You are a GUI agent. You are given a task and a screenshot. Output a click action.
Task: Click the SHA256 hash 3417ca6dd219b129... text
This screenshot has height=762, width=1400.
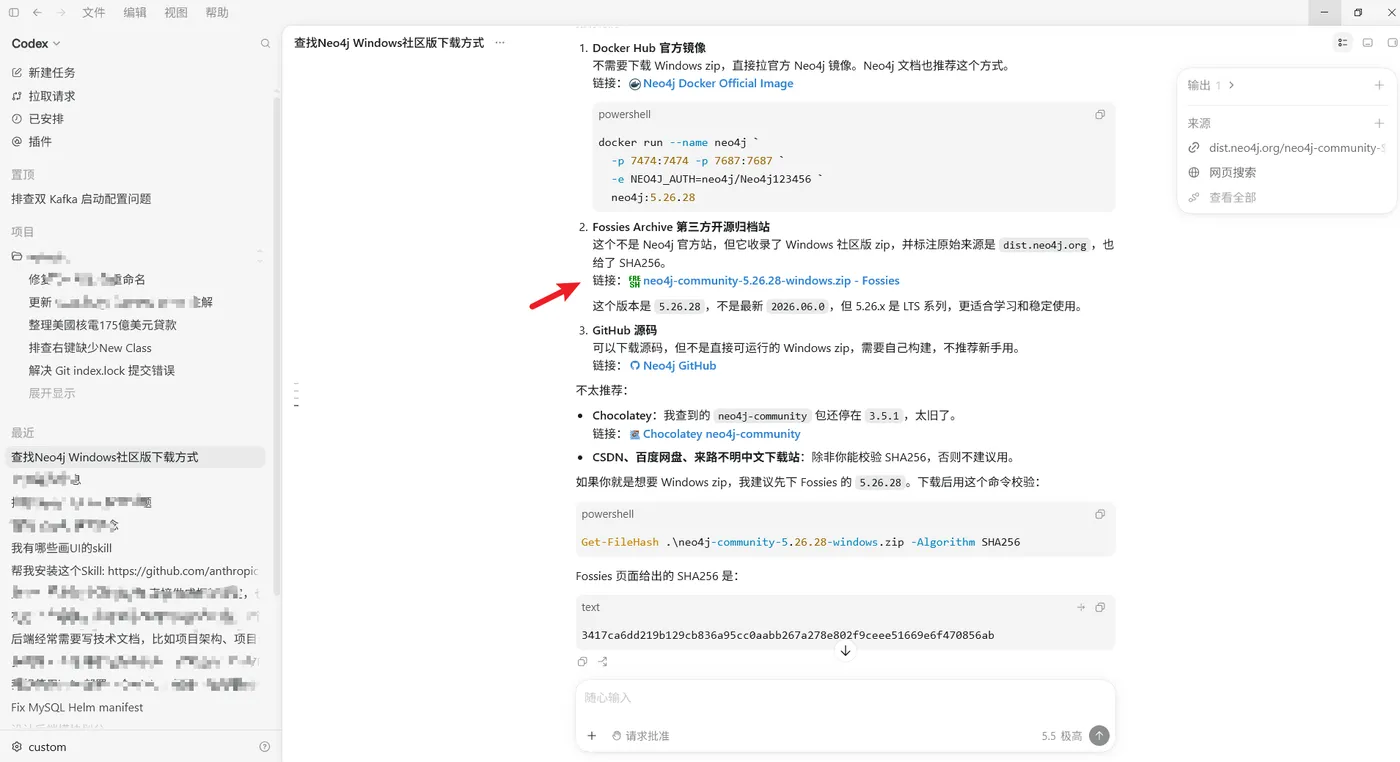[788, 636]
